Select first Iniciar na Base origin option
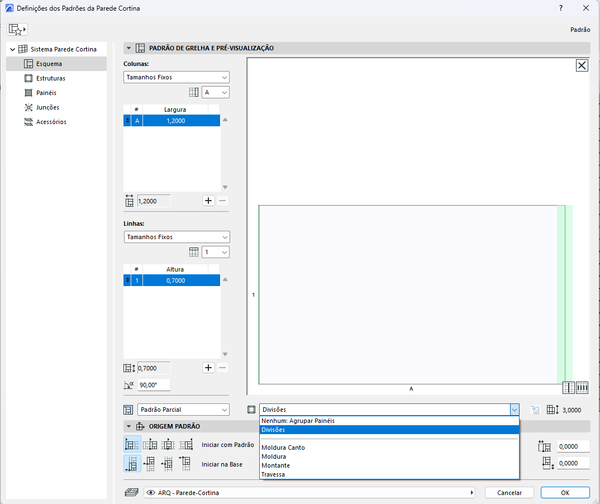 tap(132, 463)
